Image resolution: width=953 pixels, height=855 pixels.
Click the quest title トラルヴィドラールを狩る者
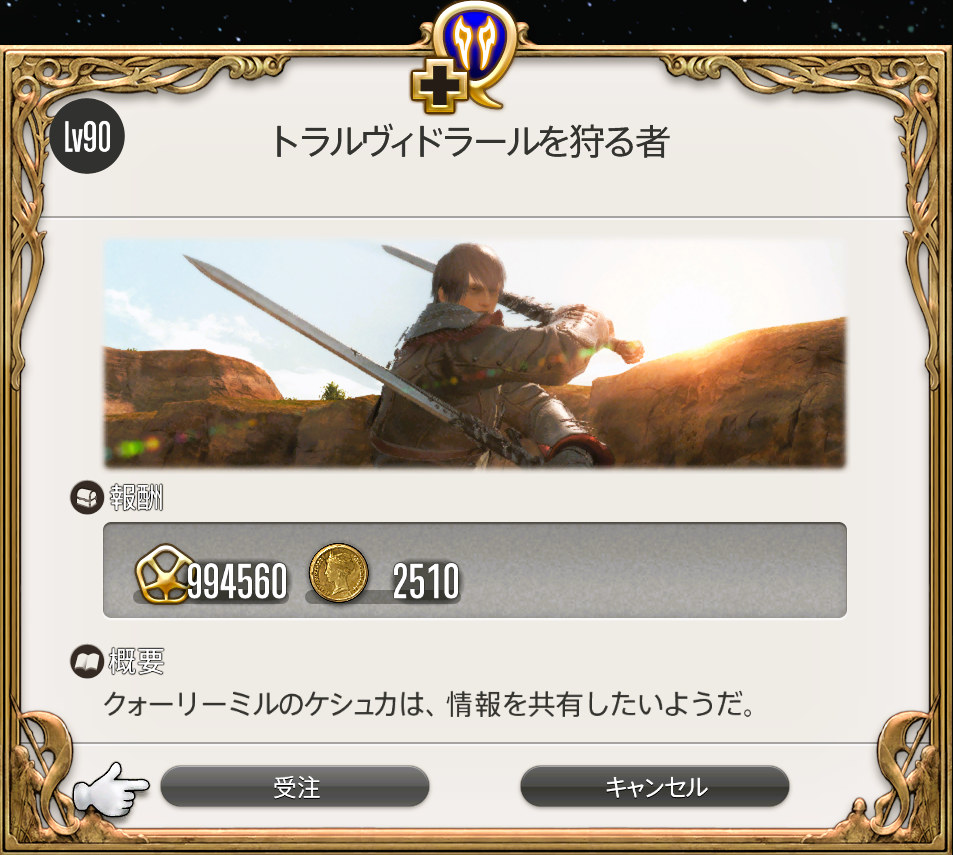[471, 142]
